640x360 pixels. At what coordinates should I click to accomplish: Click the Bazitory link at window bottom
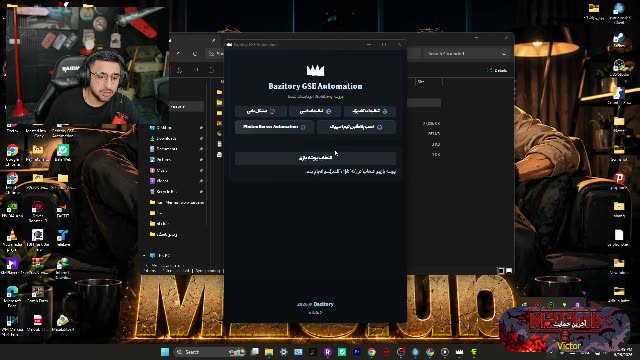323,304
